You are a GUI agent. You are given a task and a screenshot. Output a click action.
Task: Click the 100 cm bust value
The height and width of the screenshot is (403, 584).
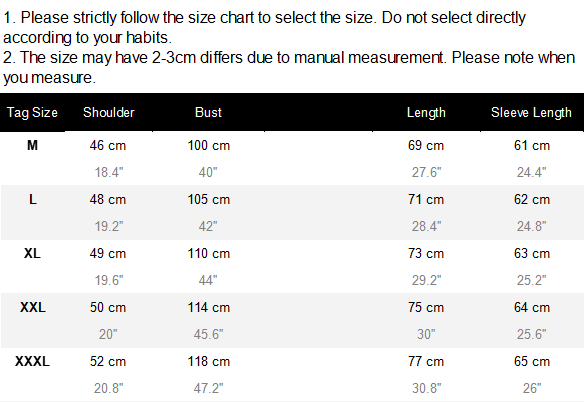(209, 145)
